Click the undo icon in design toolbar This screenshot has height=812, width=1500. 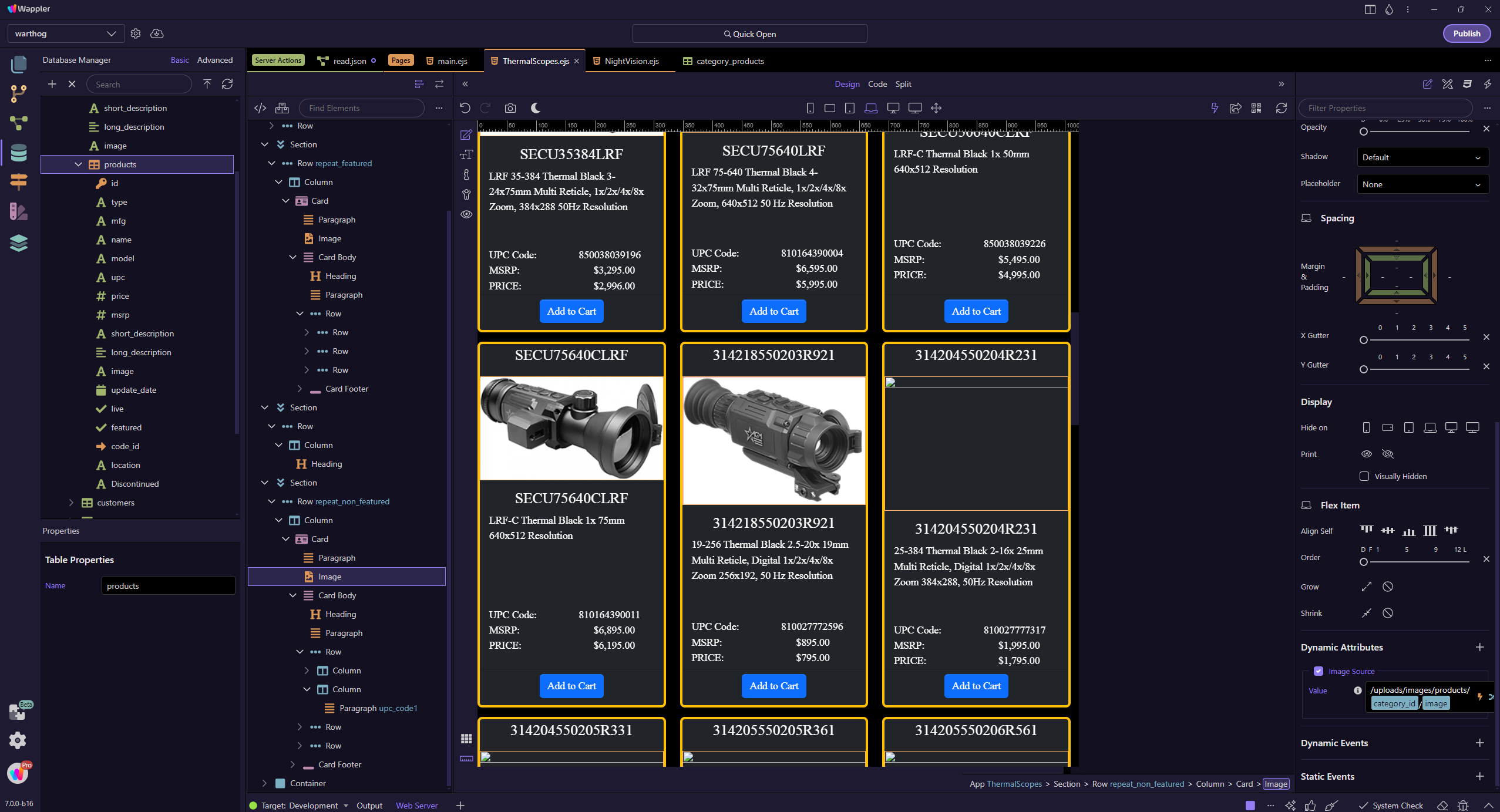pyautogui.click(x=465, y=108)
